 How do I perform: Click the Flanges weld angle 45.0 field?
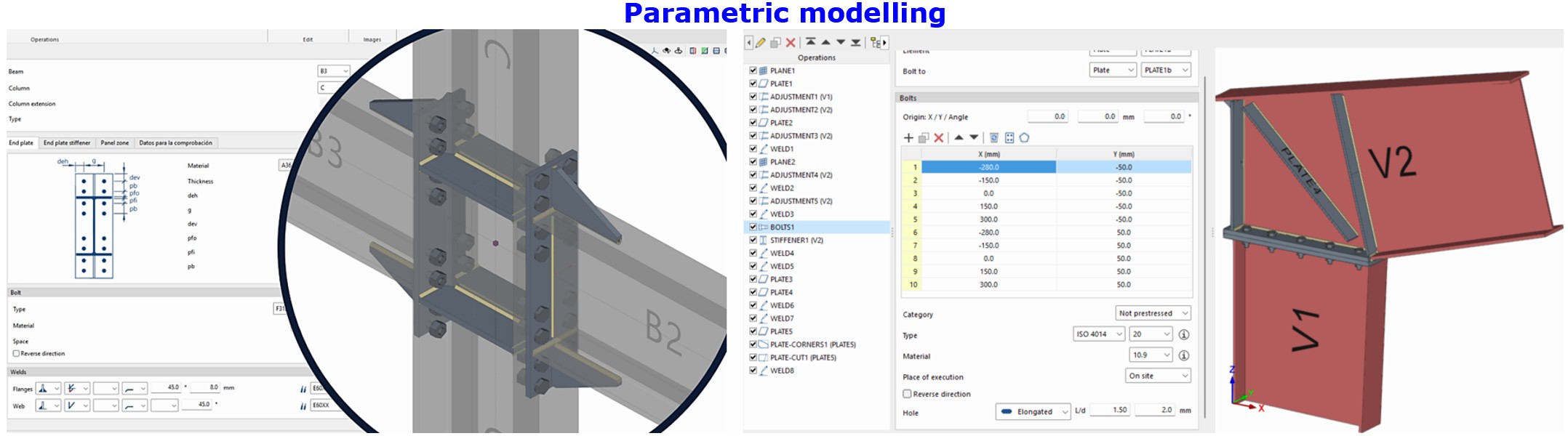(167, 387)
